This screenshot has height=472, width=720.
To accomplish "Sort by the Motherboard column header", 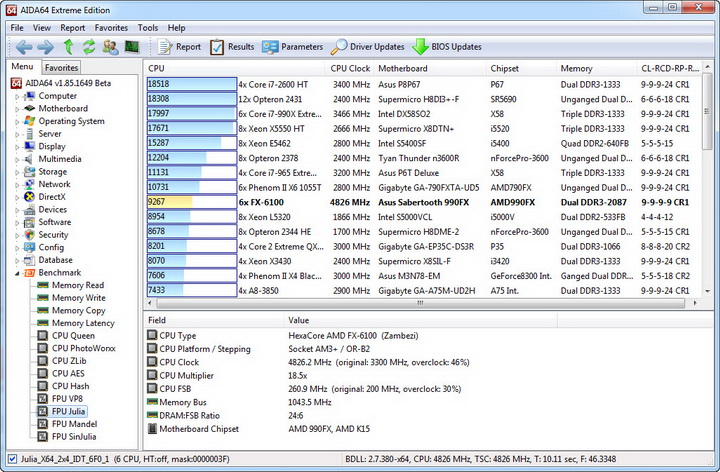I will coord(430,68).
